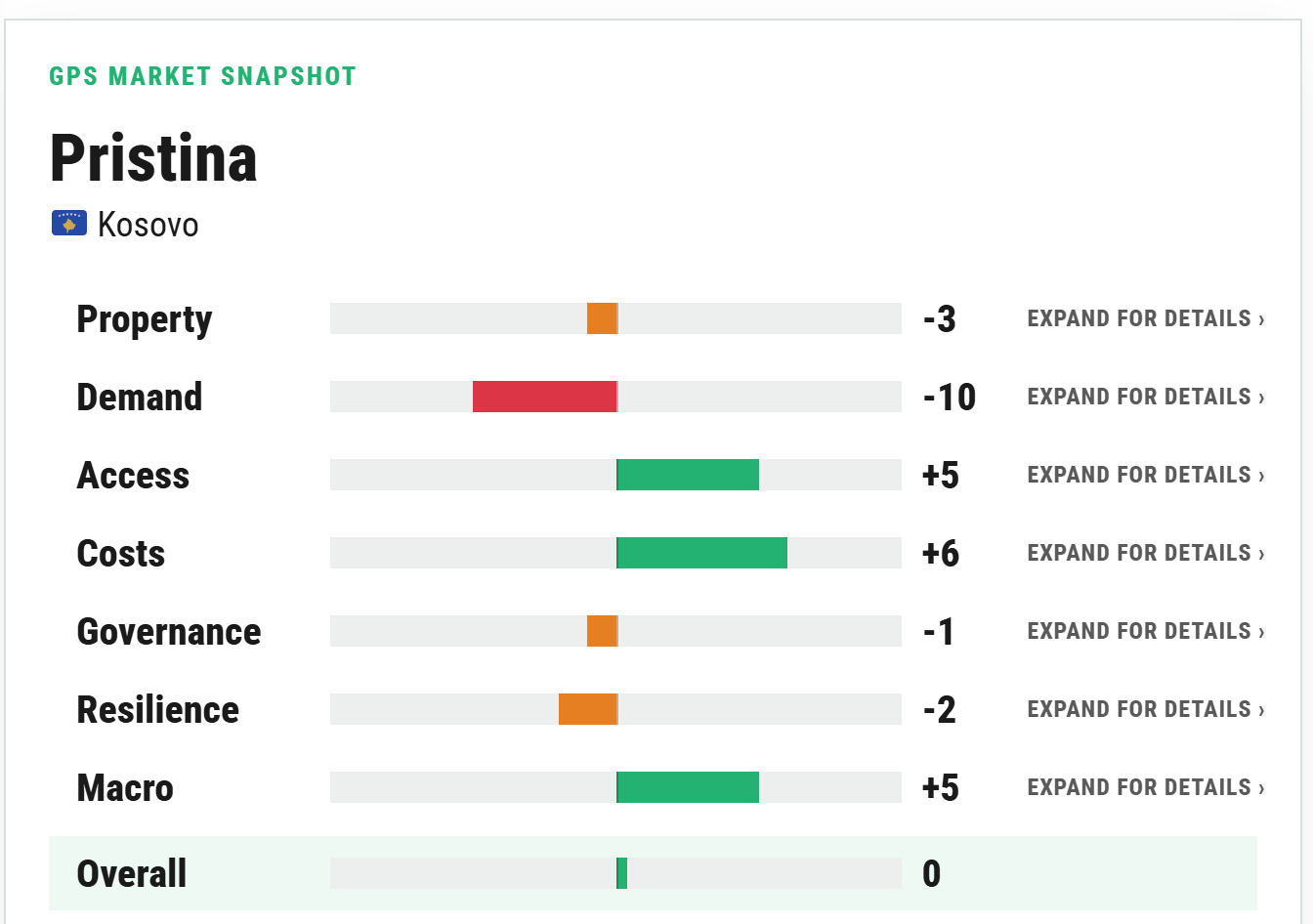This screenshot has width=1313, height=924.
Task: Click the orange Property score bar
Action: tap(602, 318)
